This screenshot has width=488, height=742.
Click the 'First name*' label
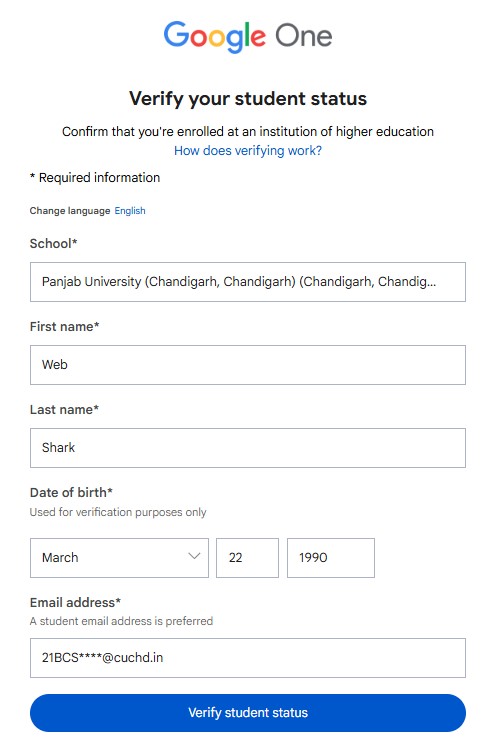click(64, 327)
